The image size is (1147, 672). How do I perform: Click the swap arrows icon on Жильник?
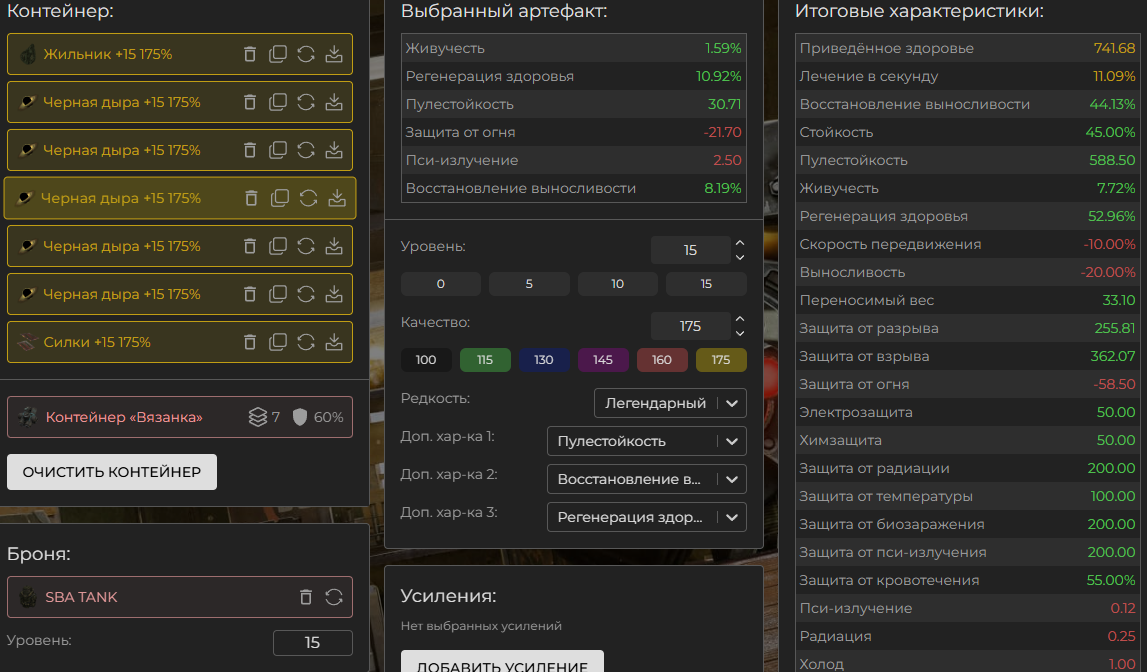[306, 54]
